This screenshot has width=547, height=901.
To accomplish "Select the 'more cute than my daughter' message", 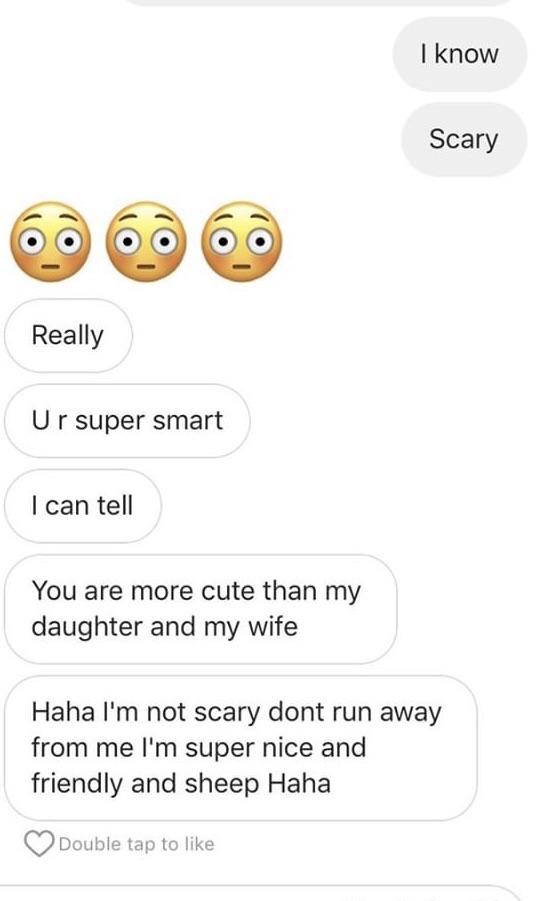I will point(200,609).
